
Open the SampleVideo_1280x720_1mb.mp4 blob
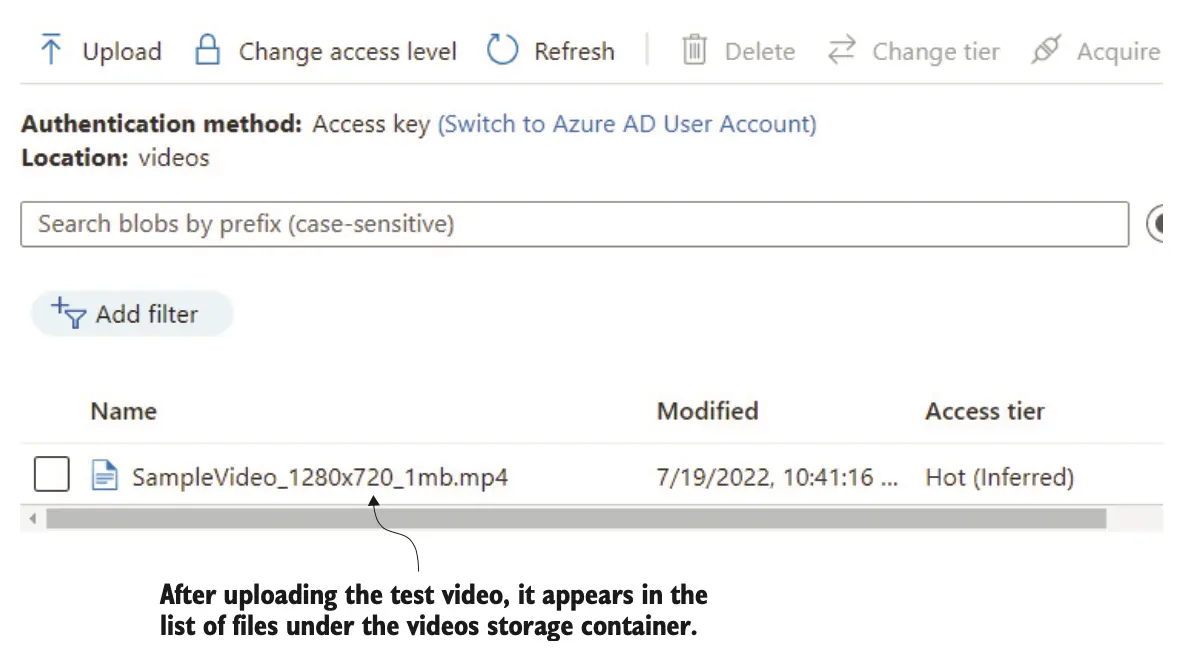(320, 477)
